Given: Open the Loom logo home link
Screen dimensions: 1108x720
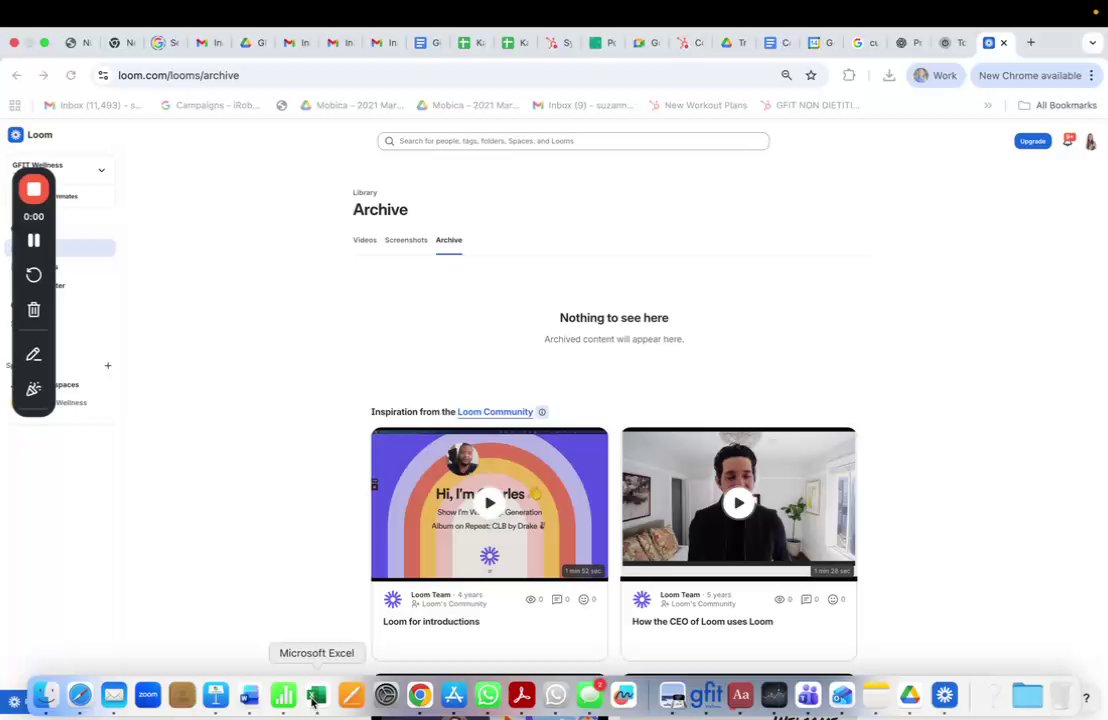Looking at the screenshot, I should click(x=30, y=134).
